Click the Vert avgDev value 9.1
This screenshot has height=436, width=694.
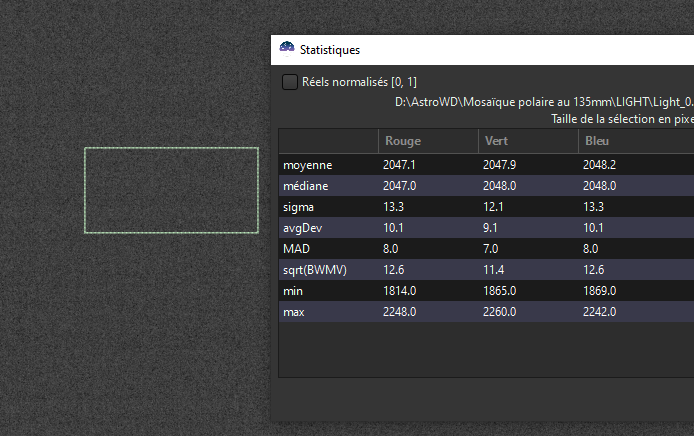click(x=490, y=228)
